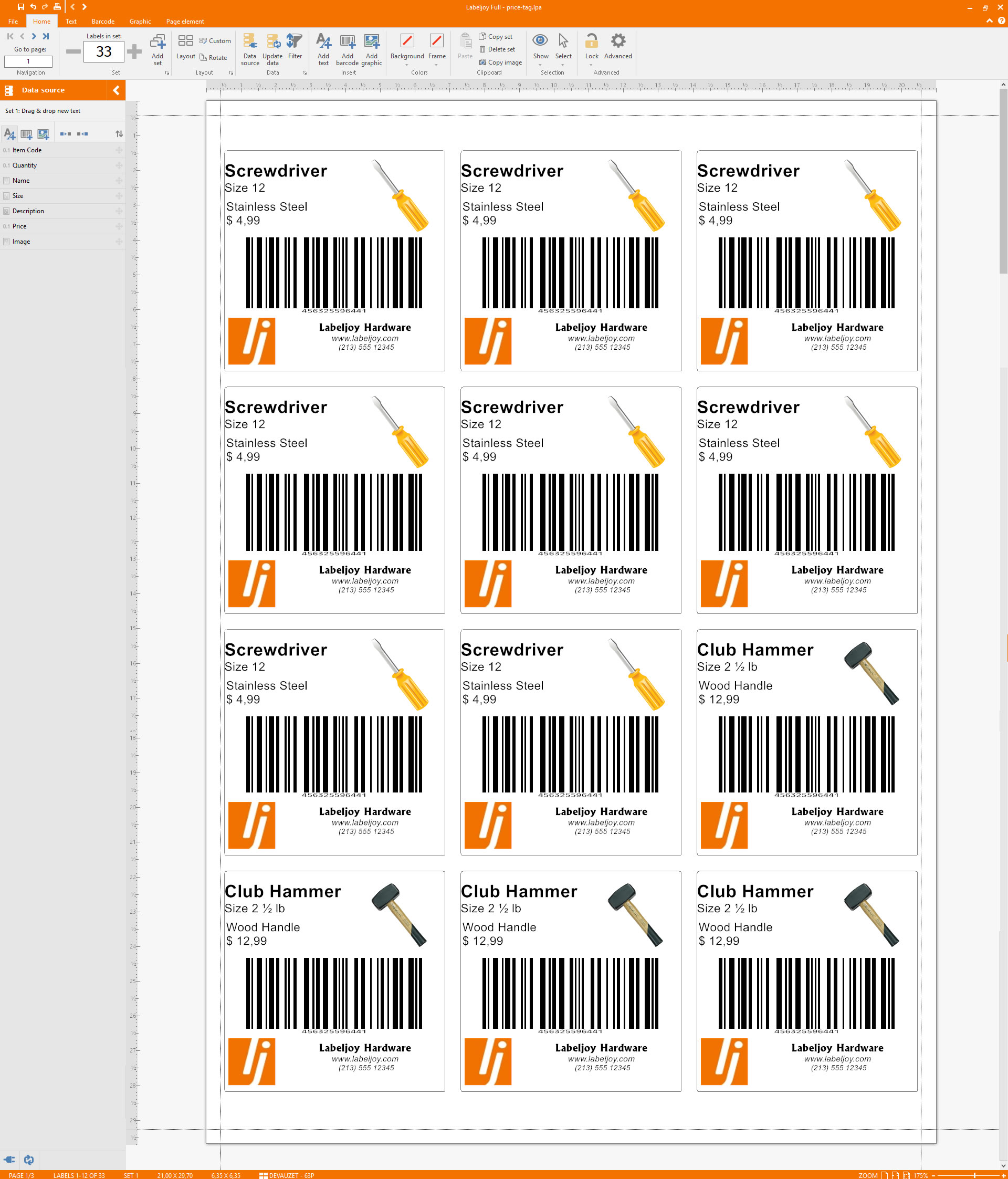Undo the last action
1008x1179 pixels.
[33, 7]
